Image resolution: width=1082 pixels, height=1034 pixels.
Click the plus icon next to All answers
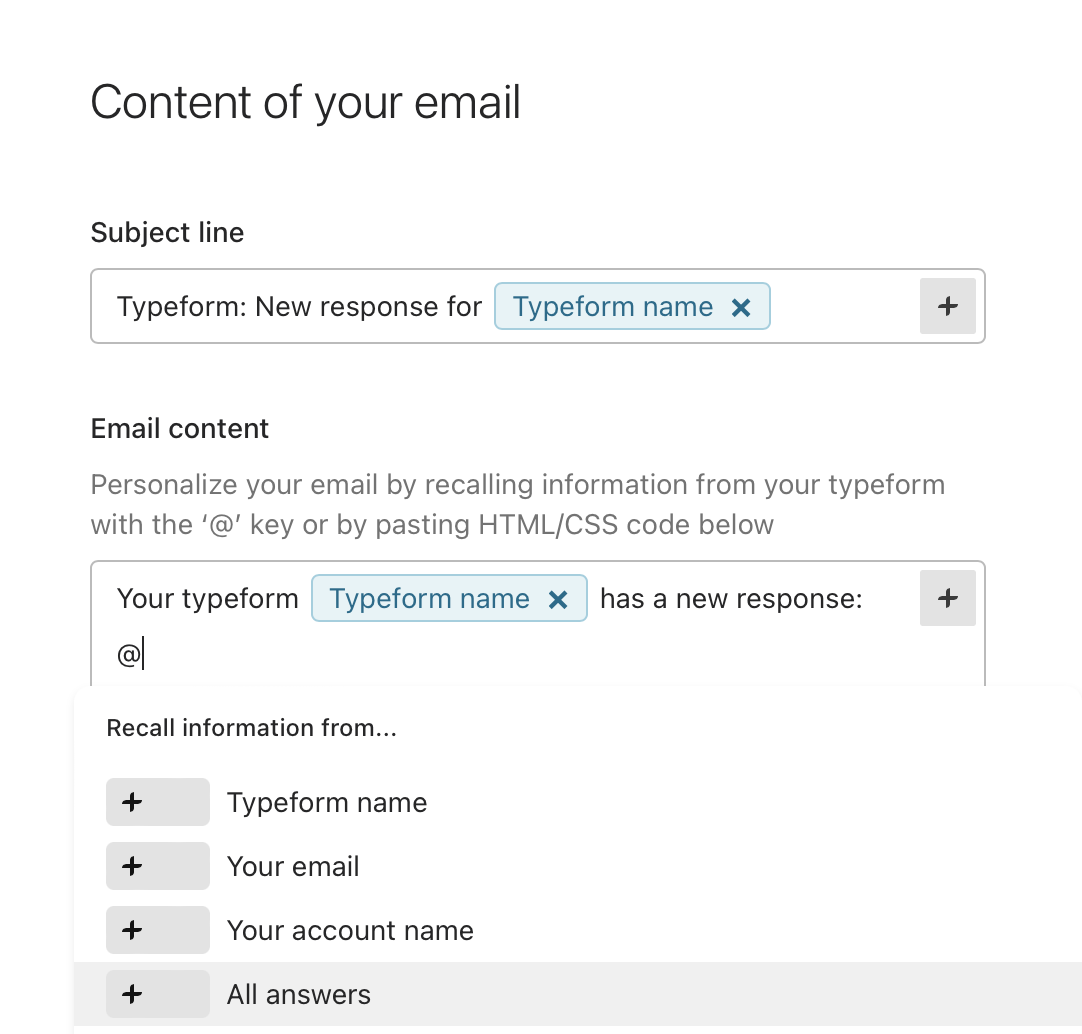click(x=157, y=993)
